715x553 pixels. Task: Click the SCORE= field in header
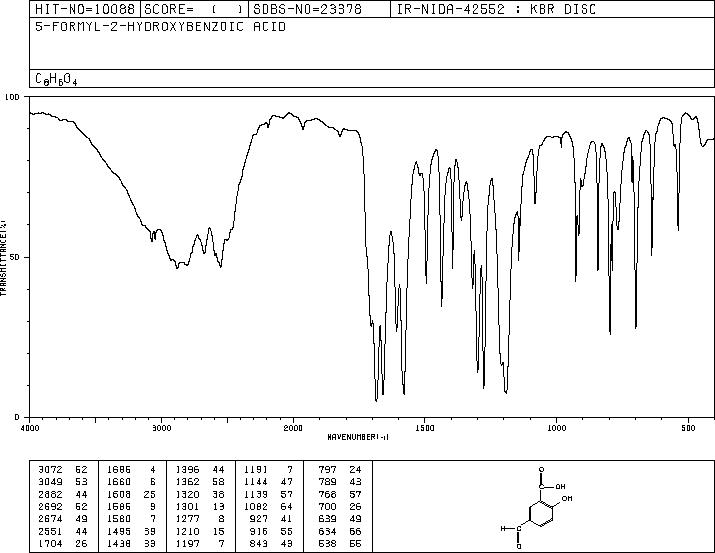tap(194, 9)
